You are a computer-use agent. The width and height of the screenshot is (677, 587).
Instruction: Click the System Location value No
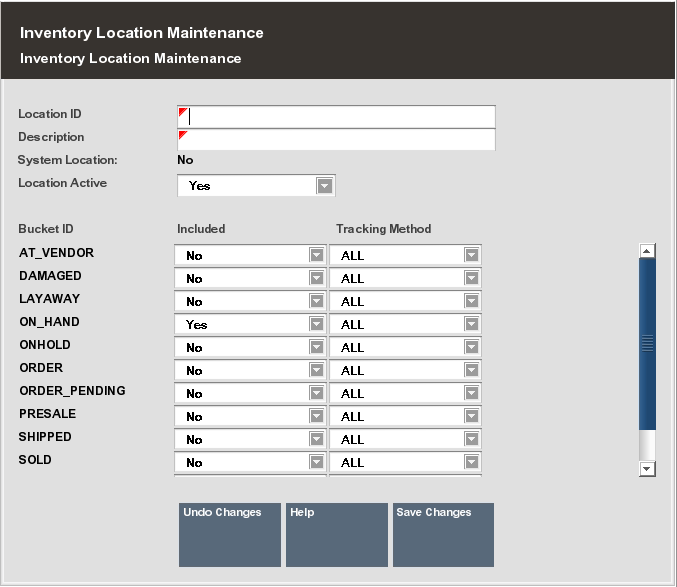pos(185,160)
